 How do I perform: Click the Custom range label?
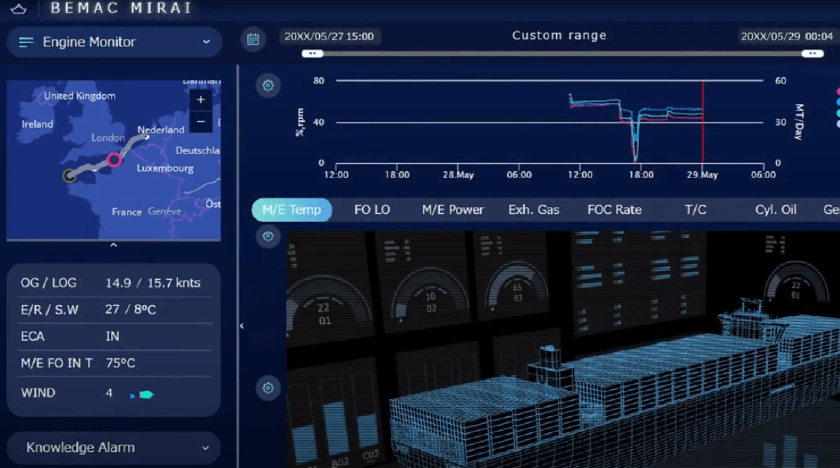pyautogui.click(x=559, y=35)
